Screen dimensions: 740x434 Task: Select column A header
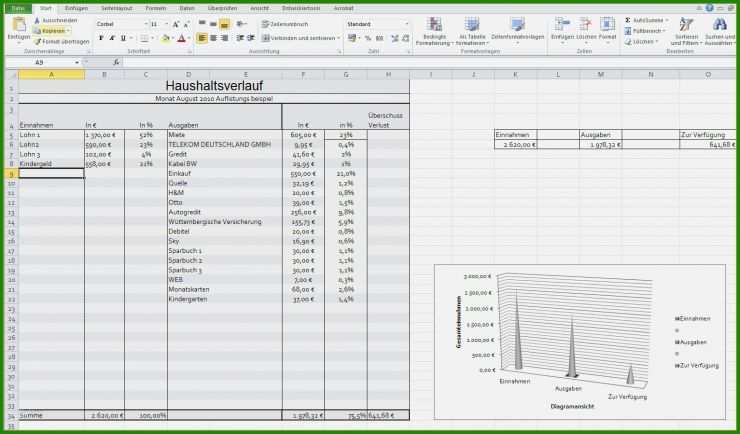click(51, 75)
